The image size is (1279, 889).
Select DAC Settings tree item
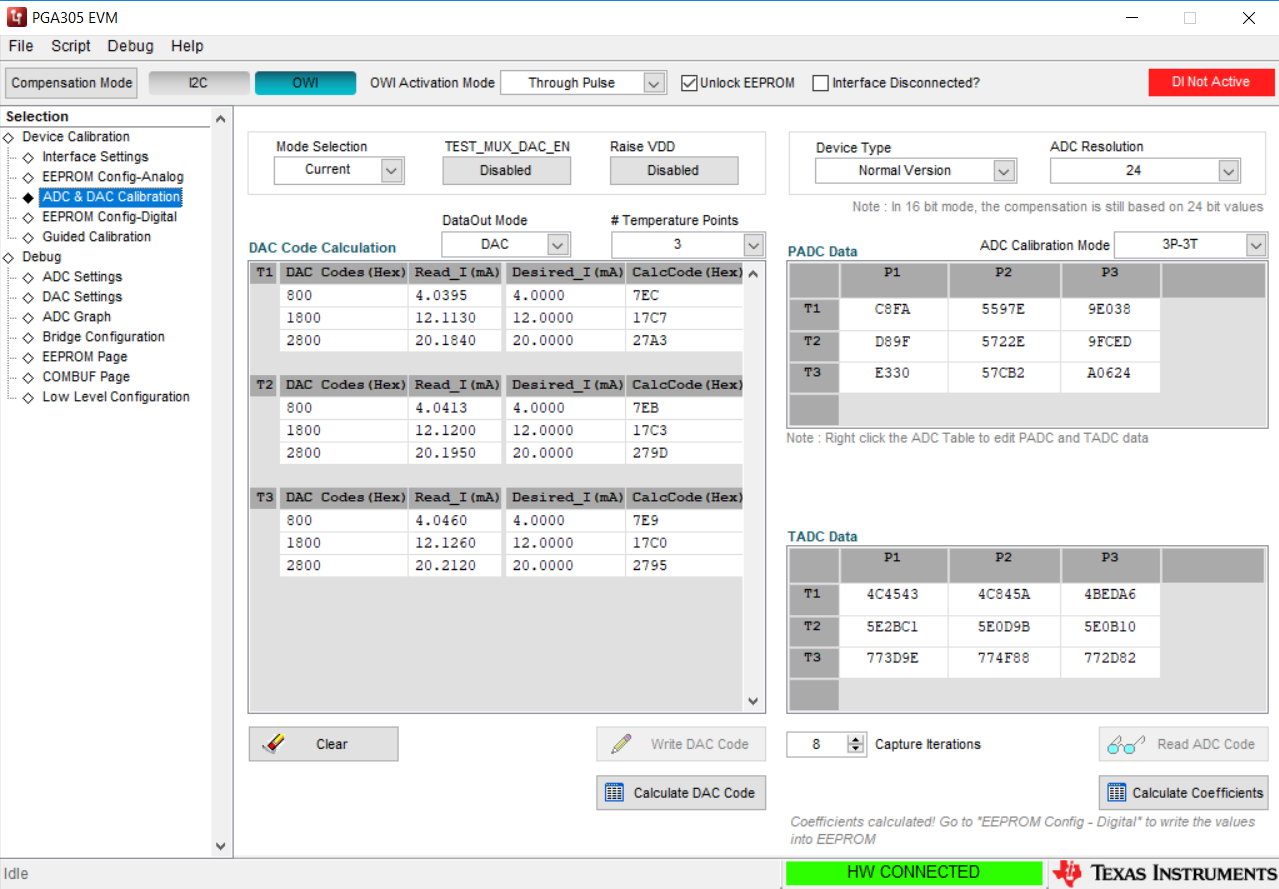click(82, 297)
